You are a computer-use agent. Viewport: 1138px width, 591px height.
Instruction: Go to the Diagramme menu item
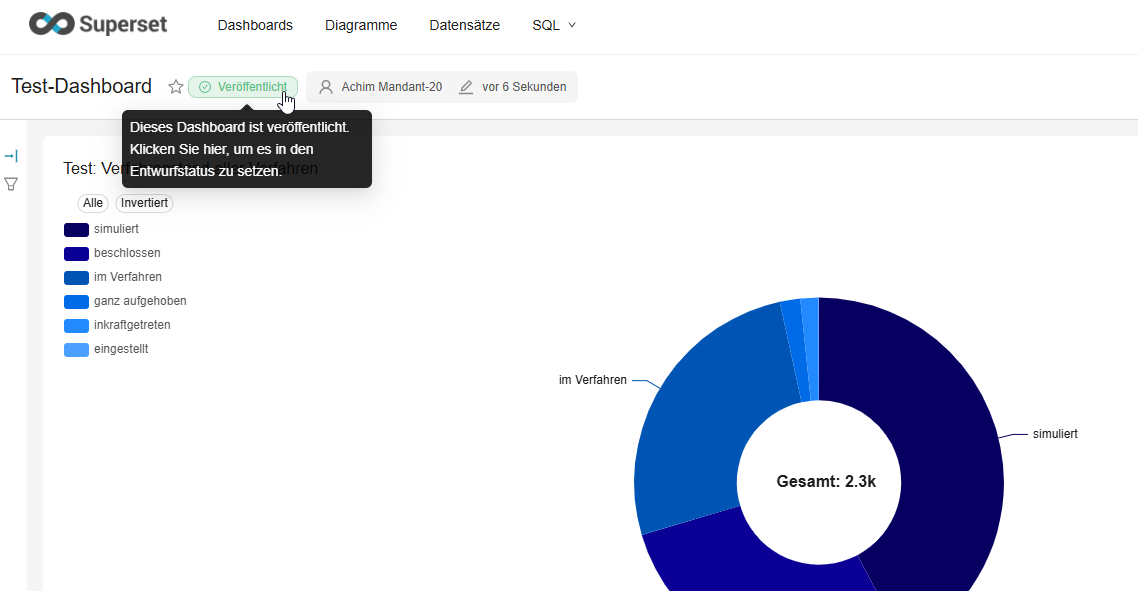point(361,25)
